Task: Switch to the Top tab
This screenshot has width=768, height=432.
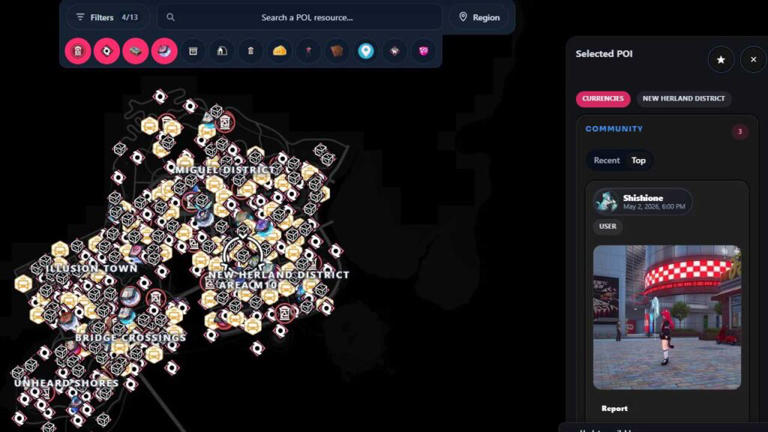Action: tap(638, 160)
